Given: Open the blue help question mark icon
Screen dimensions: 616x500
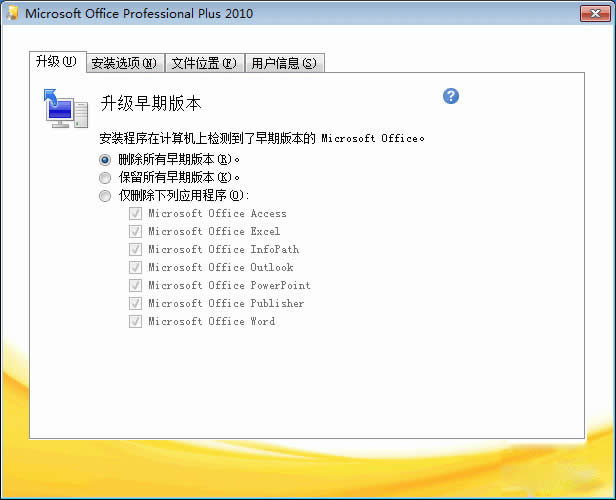Looking at the screenshot, I should (x=451, y=96).
